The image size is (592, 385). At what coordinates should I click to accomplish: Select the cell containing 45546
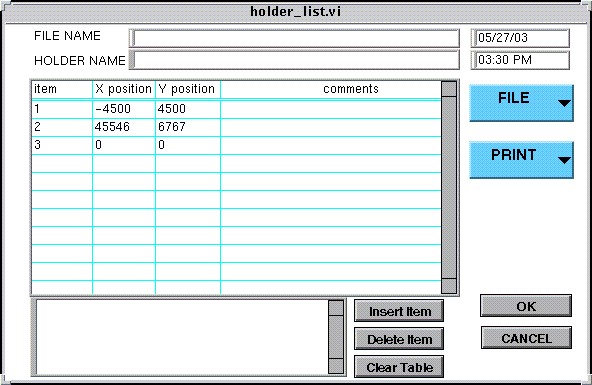[x=124, y=127]
